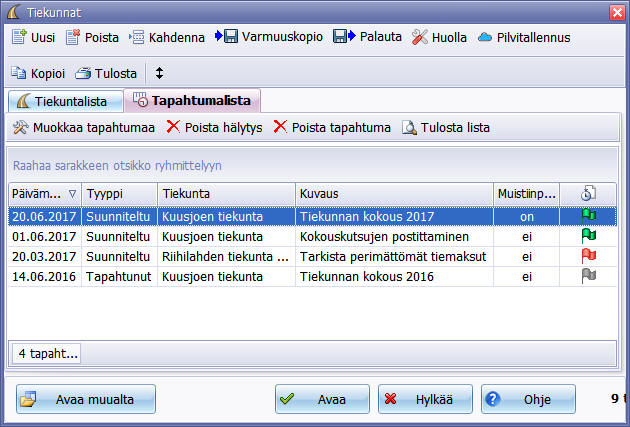This screenshot has width=630, height=427.
Task: Click the 'ei' cell in the 01.06.2017 row
Action: click(x=526, y=237)
